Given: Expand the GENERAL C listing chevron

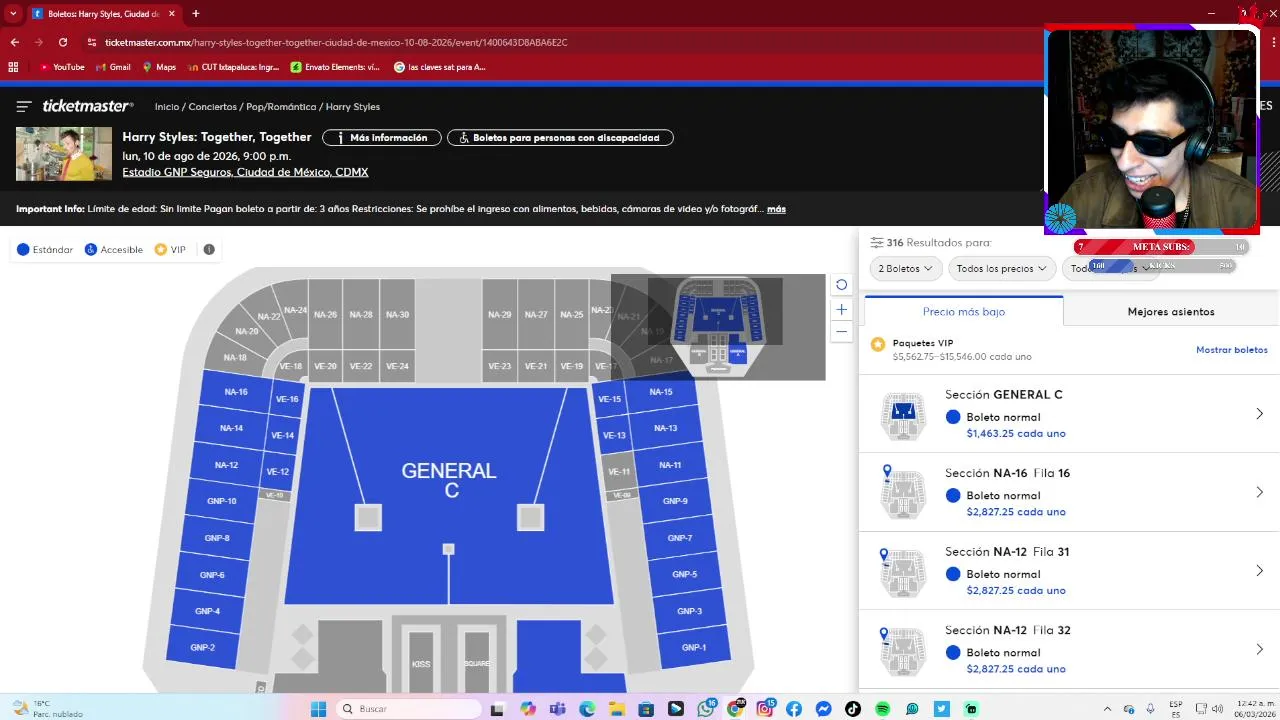Looking at the screenshot, I should [1260, 414].
